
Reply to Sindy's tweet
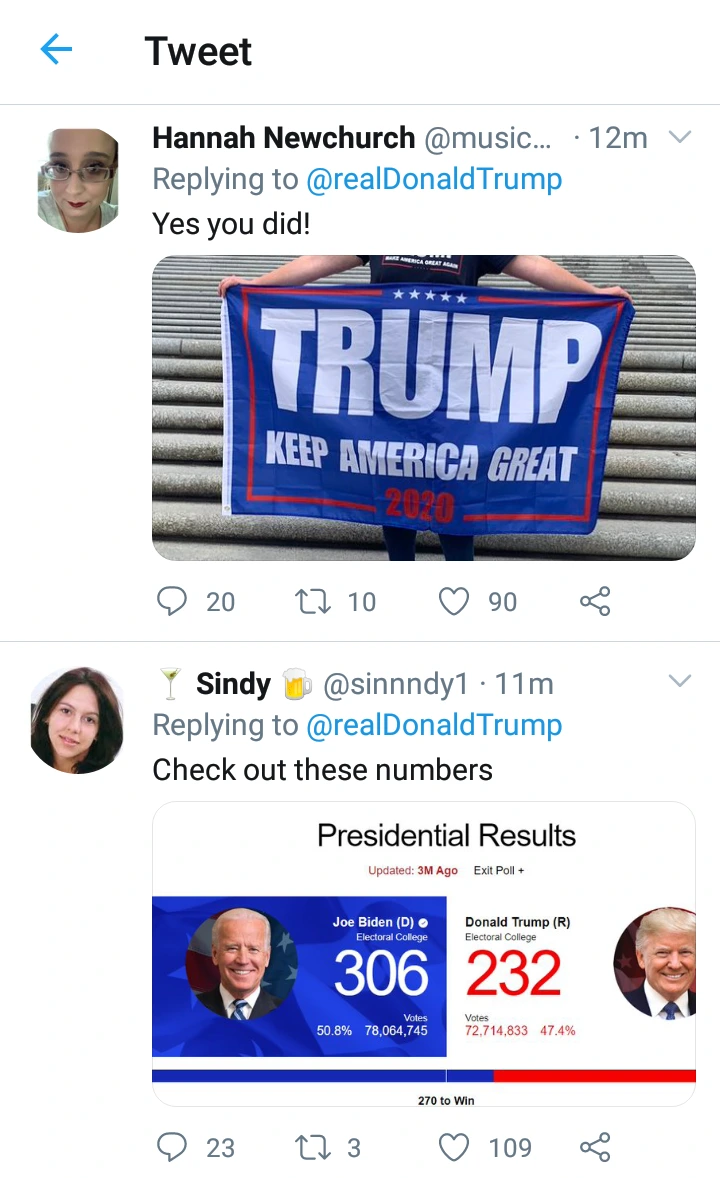pyautogui.click(x=171, y=1147)
